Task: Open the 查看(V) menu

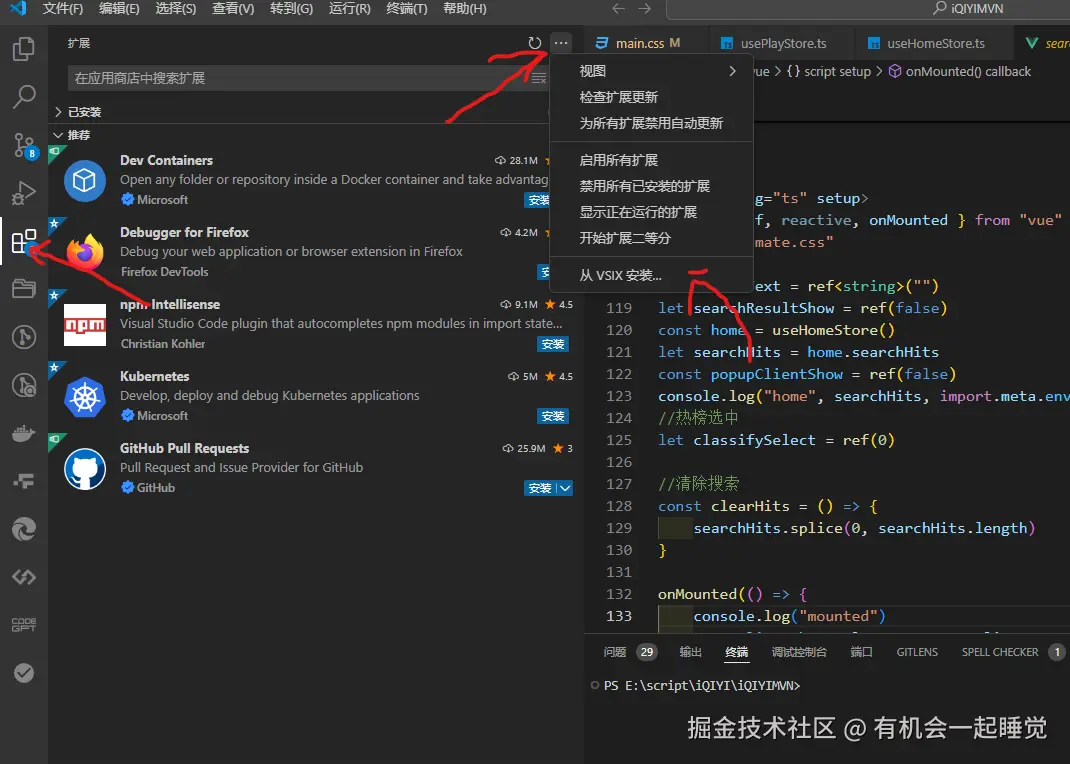Action: [233, 8]
